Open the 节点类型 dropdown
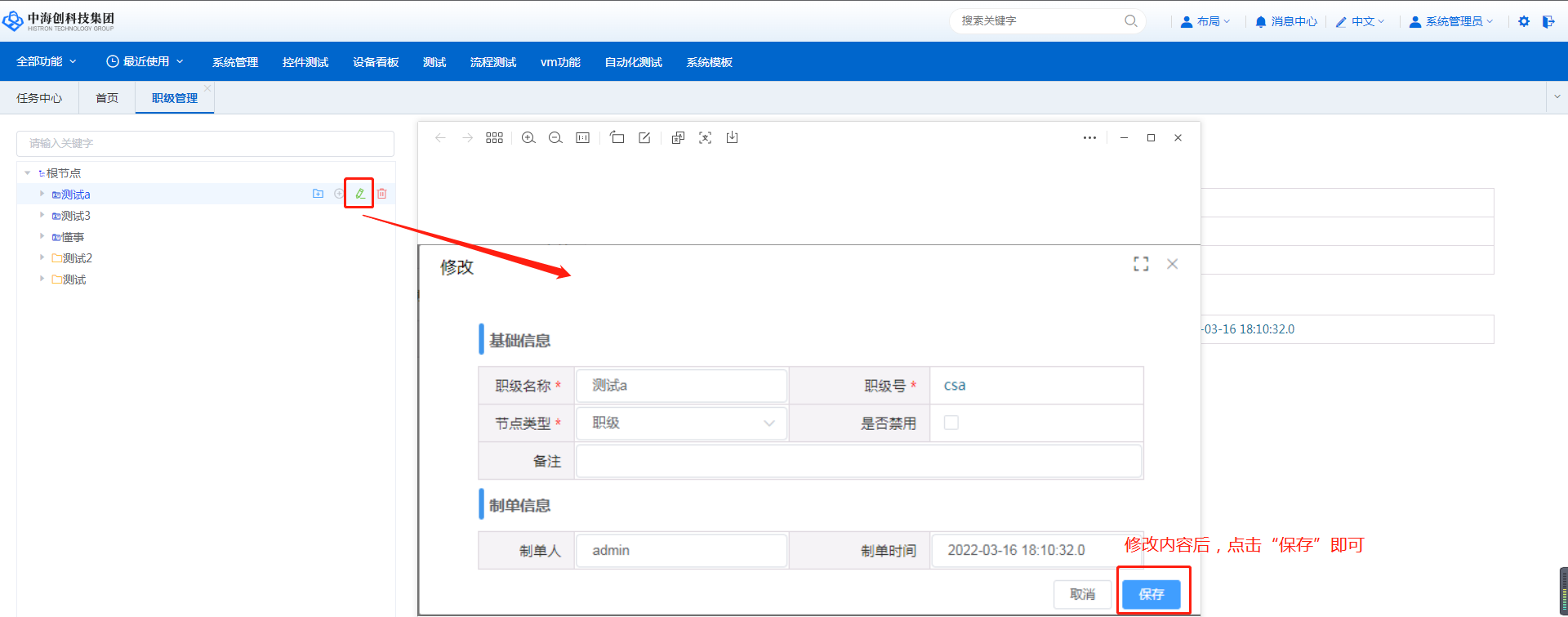Screen dimensions: 1568x617 pyautogui.click(x=682, y=423)
